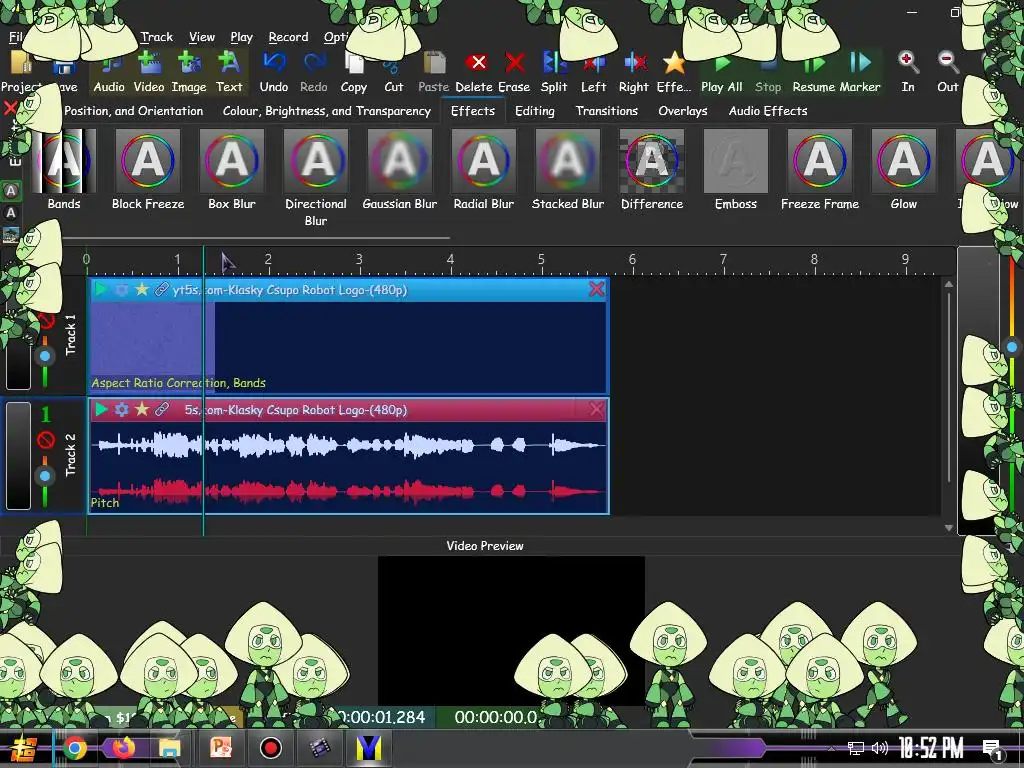Mute Track 2 with the red circle
The width and height of the screenshot is (1024, 768).
tap(46, 440)
